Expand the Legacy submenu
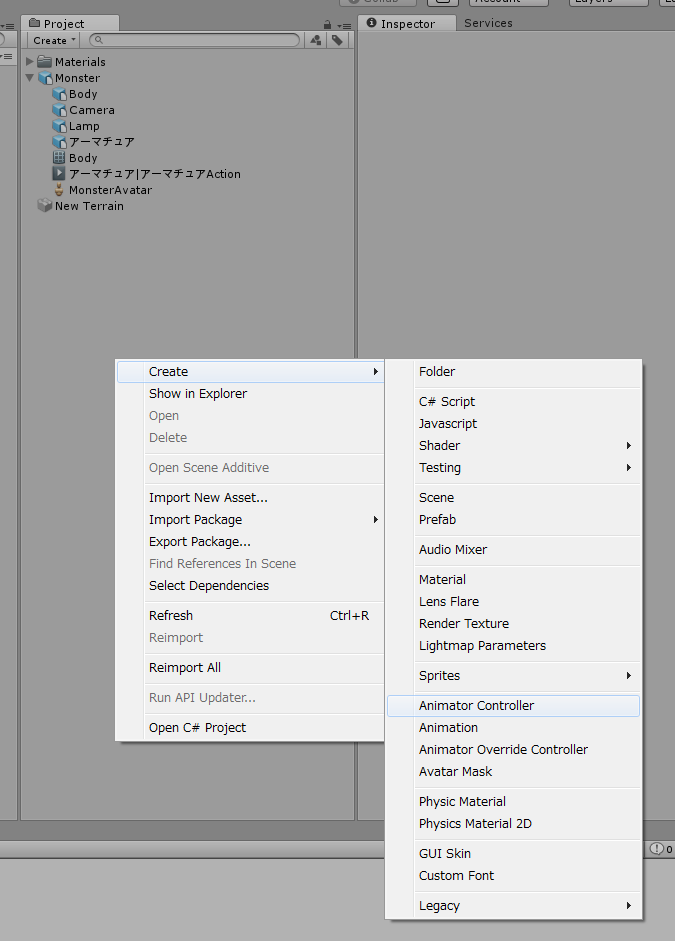 coord(514,906)
